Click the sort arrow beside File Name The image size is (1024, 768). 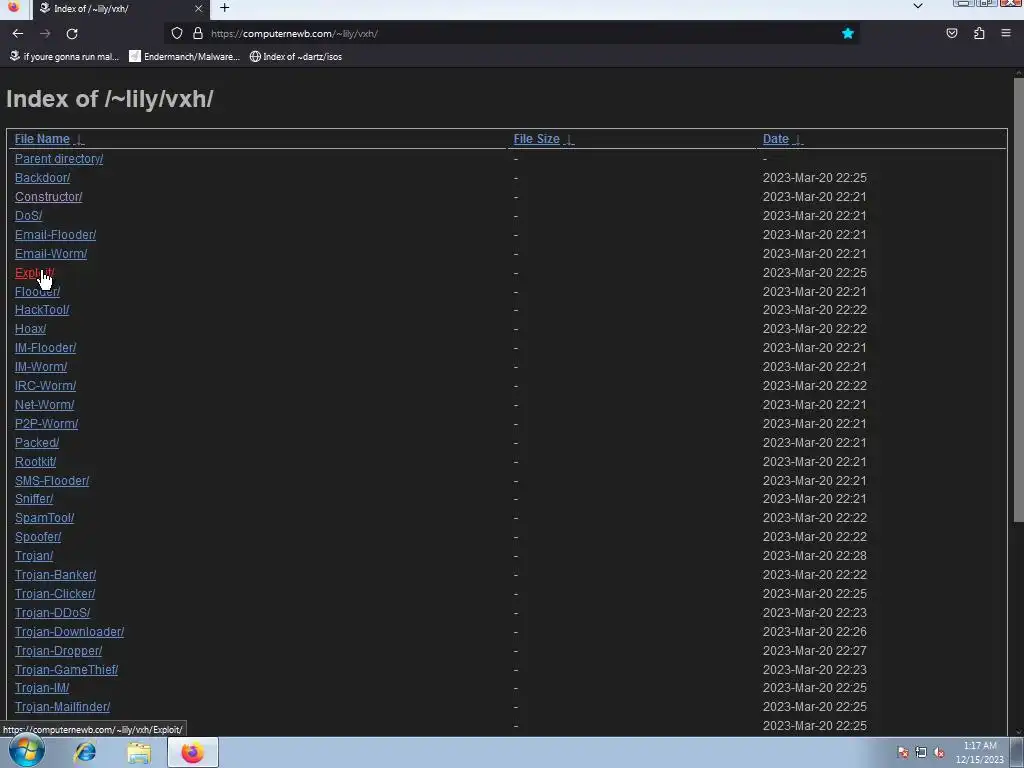point(79,140)
